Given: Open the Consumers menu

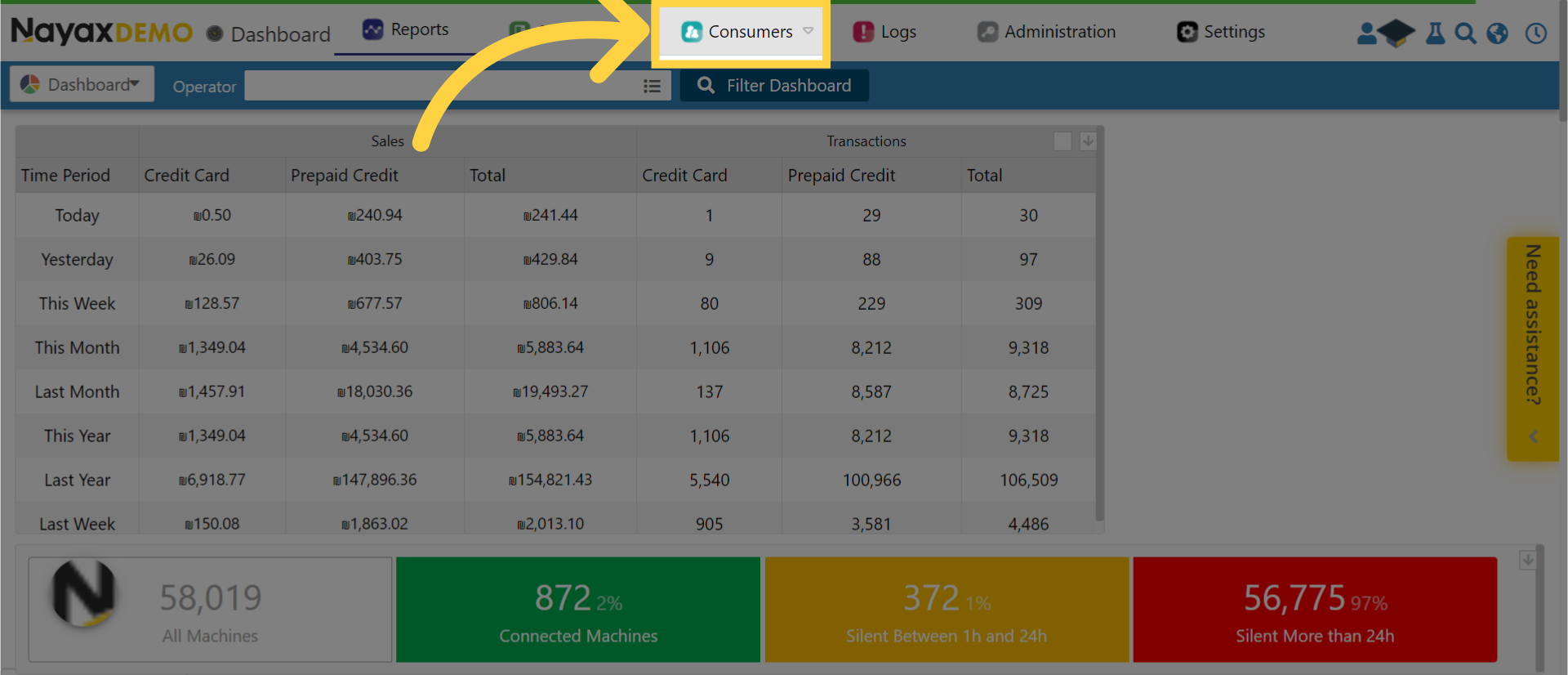Looking at the screenshot, I should (x=740, y=32).
